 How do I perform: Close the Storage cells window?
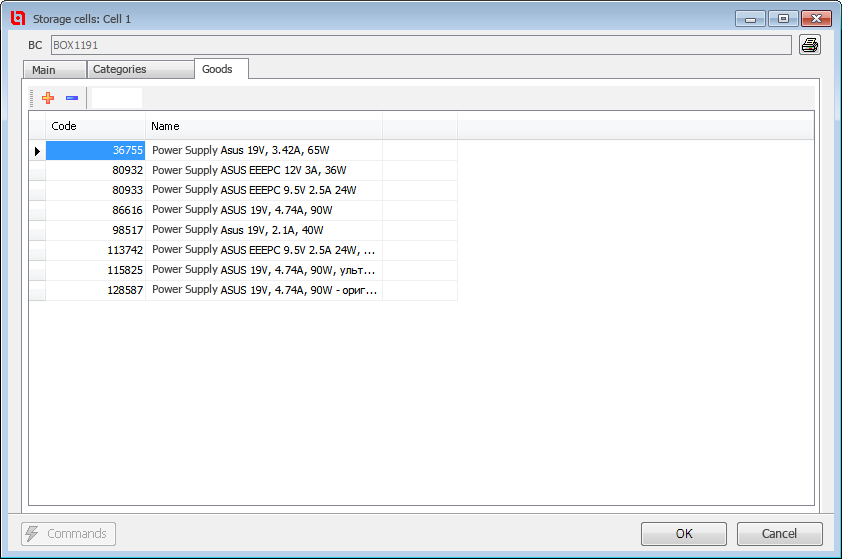[816, 19]
